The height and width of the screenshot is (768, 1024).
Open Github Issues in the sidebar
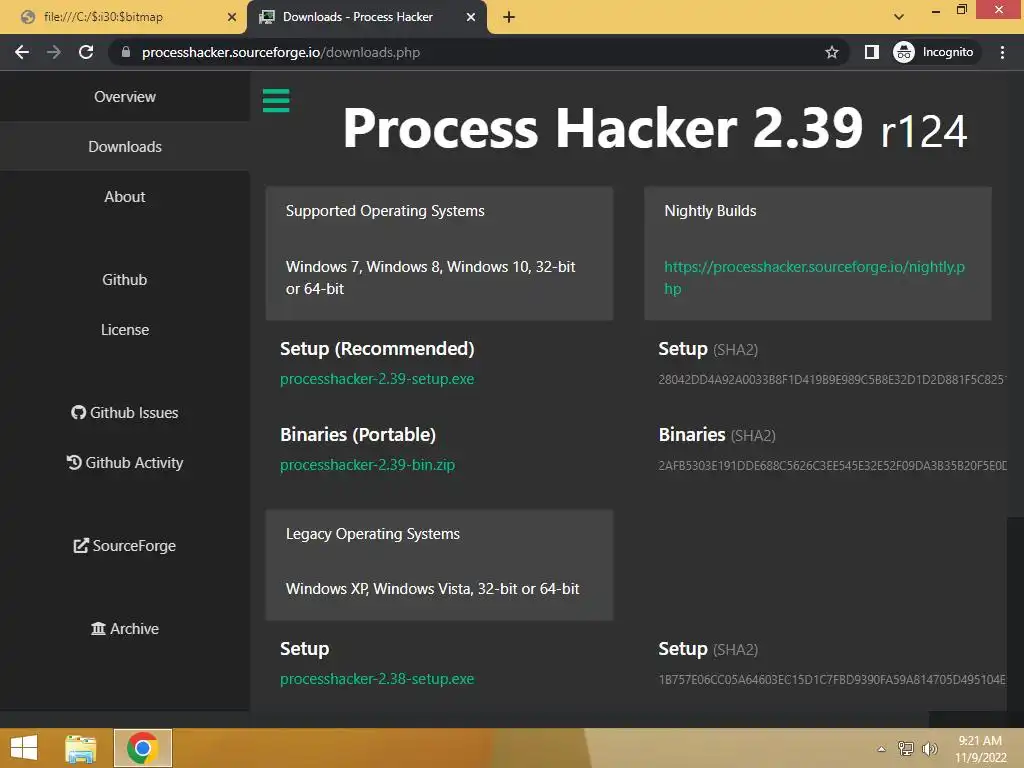click(x=125, y=413)
